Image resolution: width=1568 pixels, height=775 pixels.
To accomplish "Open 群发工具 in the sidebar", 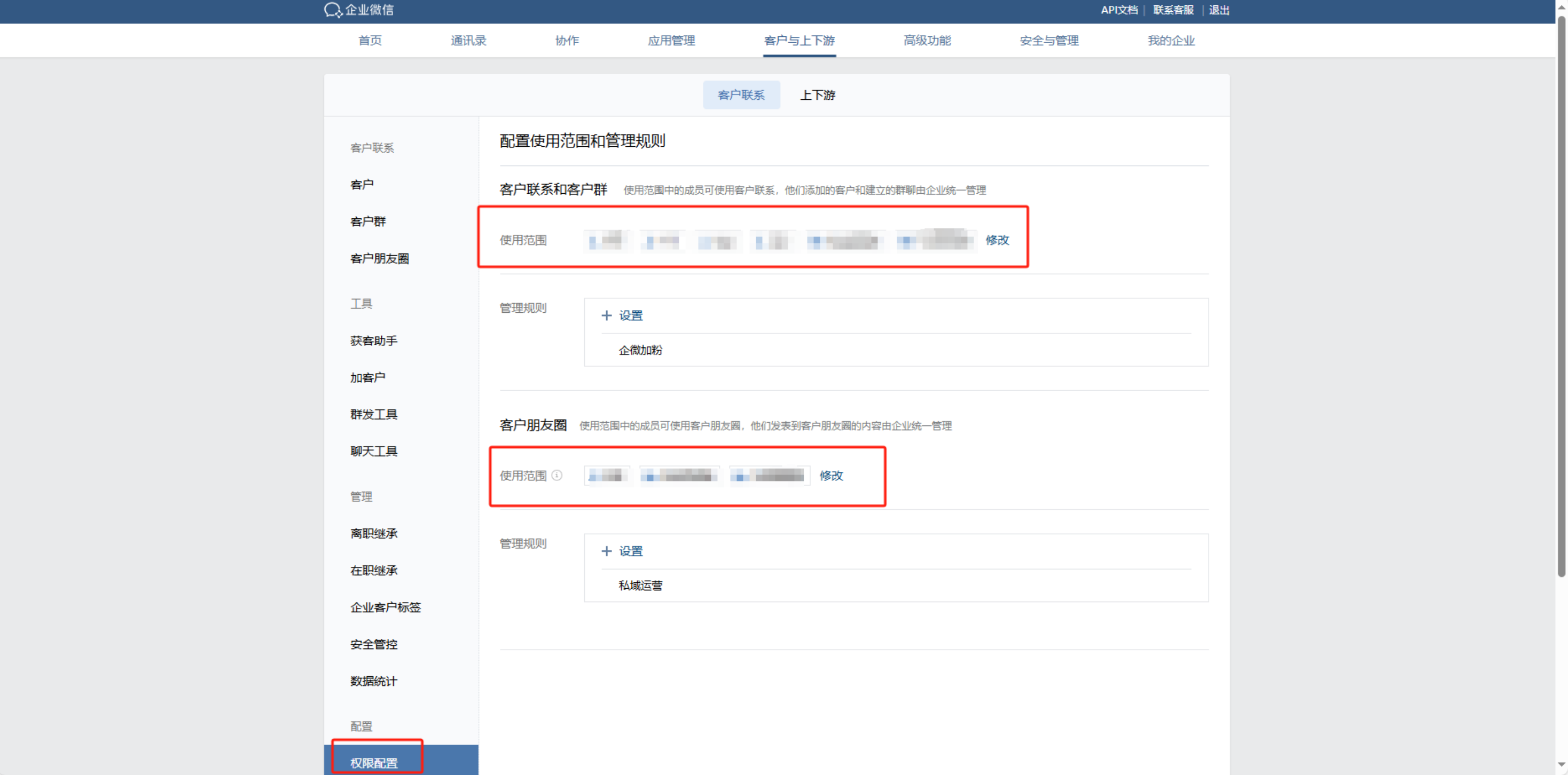I will click(x=374, y=414).
